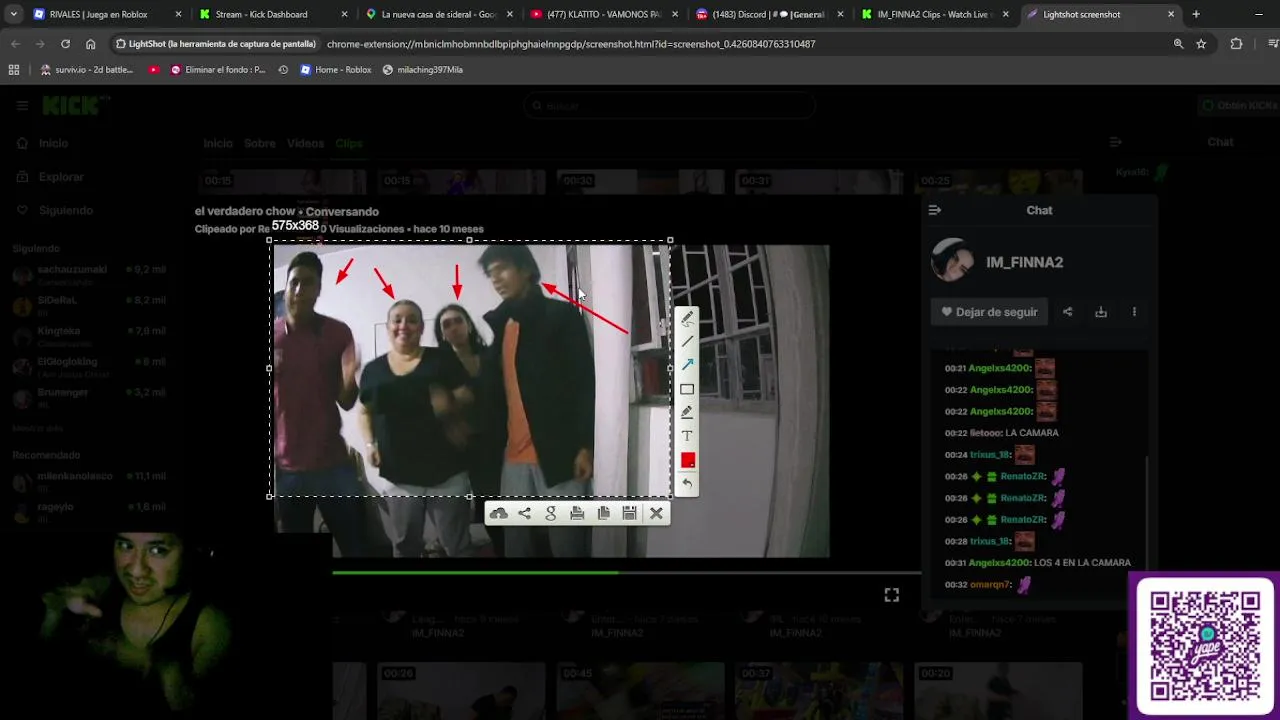Open the red color picker swatch

688,460
